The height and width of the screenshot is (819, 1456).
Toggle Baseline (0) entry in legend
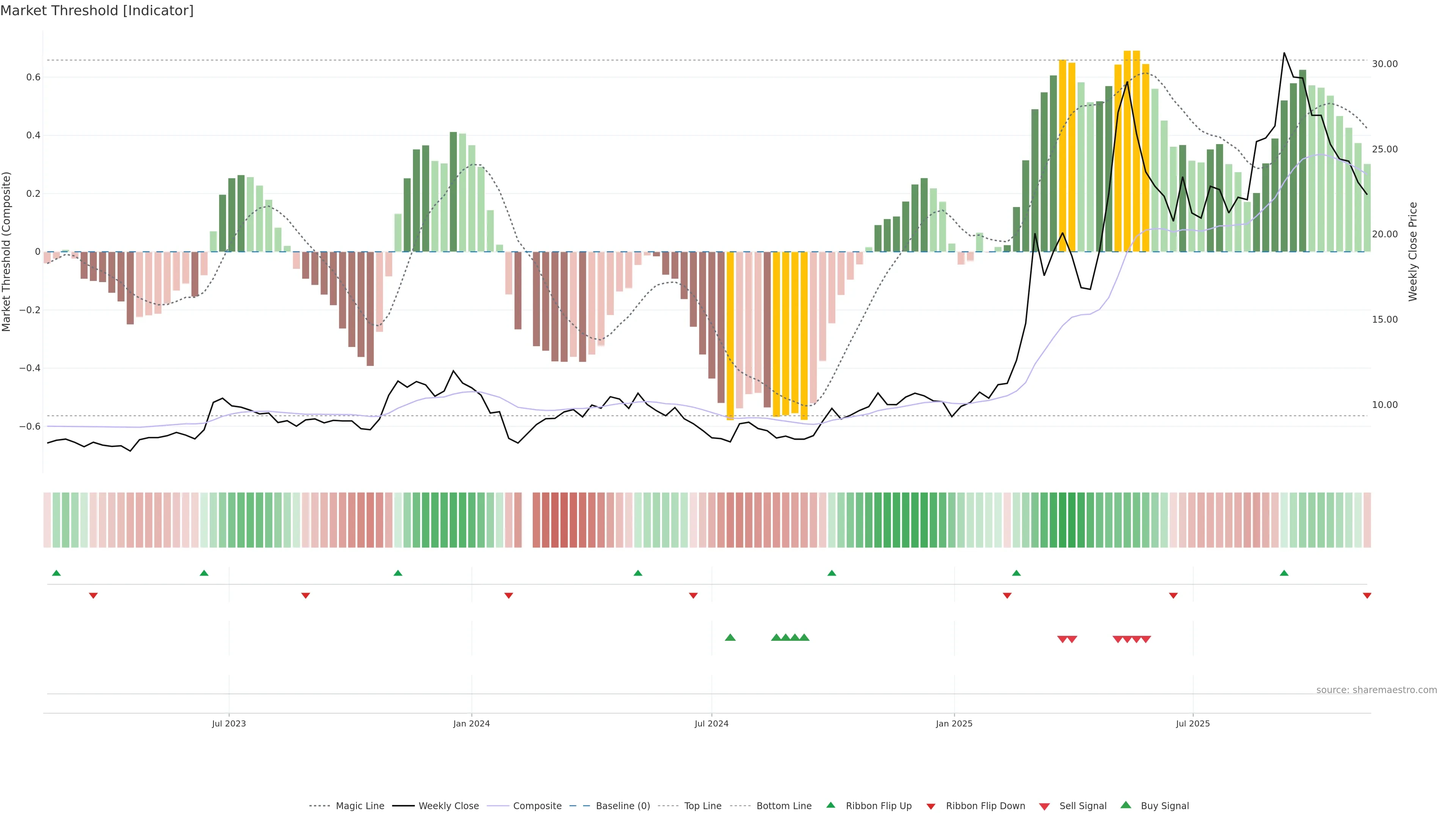(x=623, y=805)
